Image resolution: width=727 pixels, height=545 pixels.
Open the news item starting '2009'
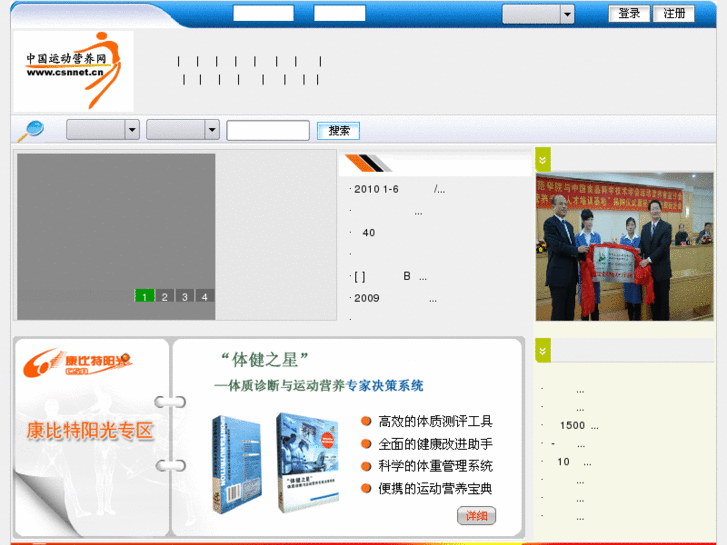tap(393, 298)
